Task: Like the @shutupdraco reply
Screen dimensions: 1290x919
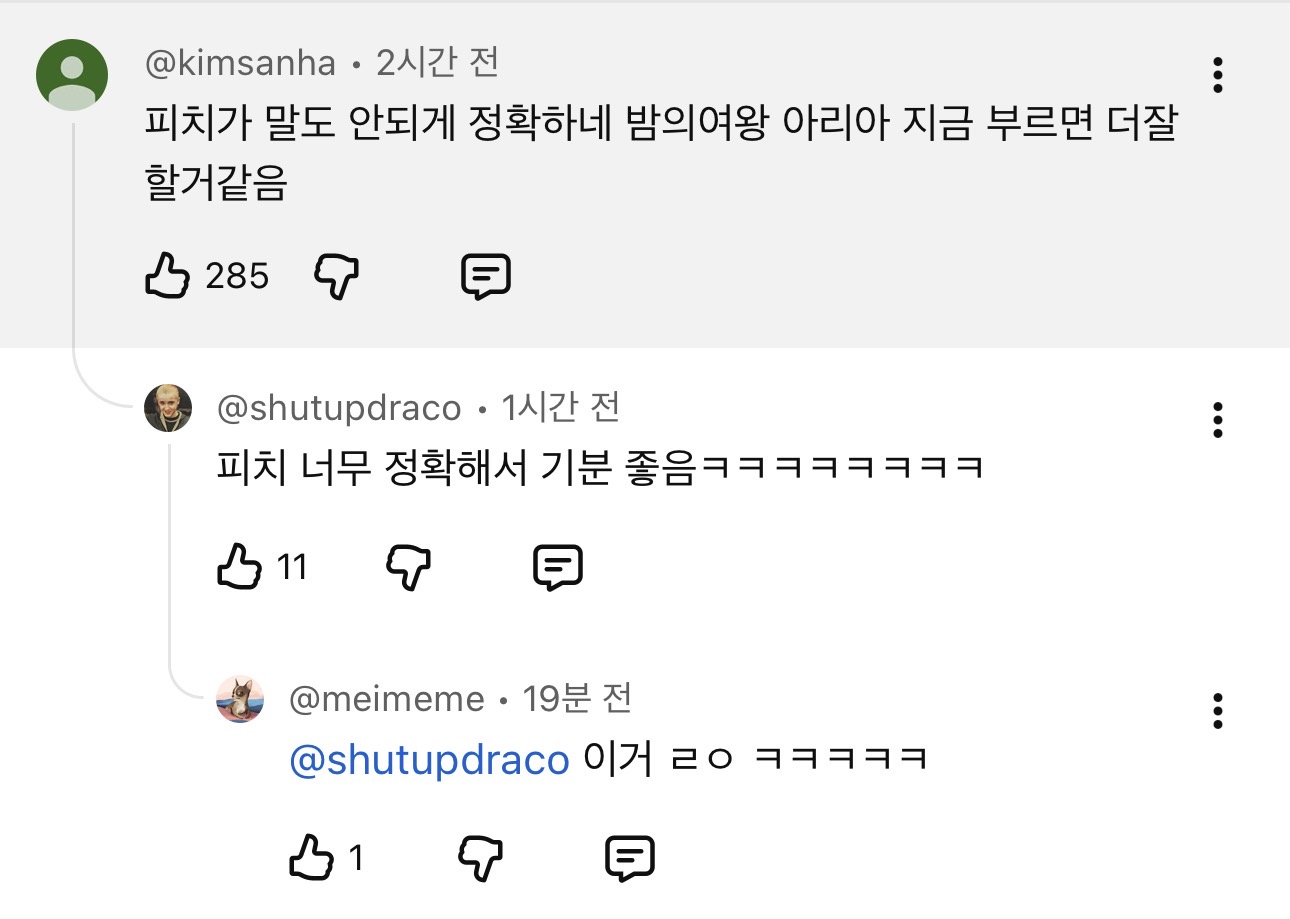Action: pyautogui.click(x=239, y=567)
